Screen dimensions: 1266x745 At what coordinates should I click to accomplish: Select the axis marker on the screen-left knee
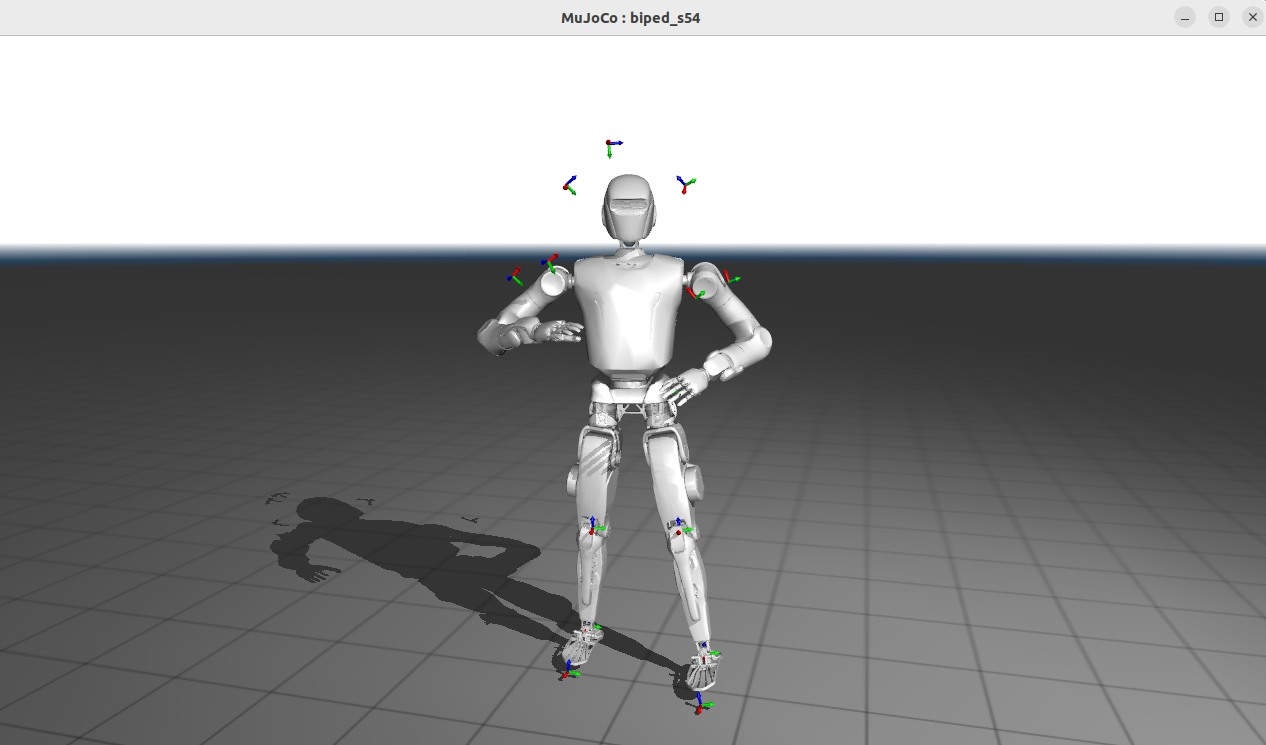pos(594,527)
